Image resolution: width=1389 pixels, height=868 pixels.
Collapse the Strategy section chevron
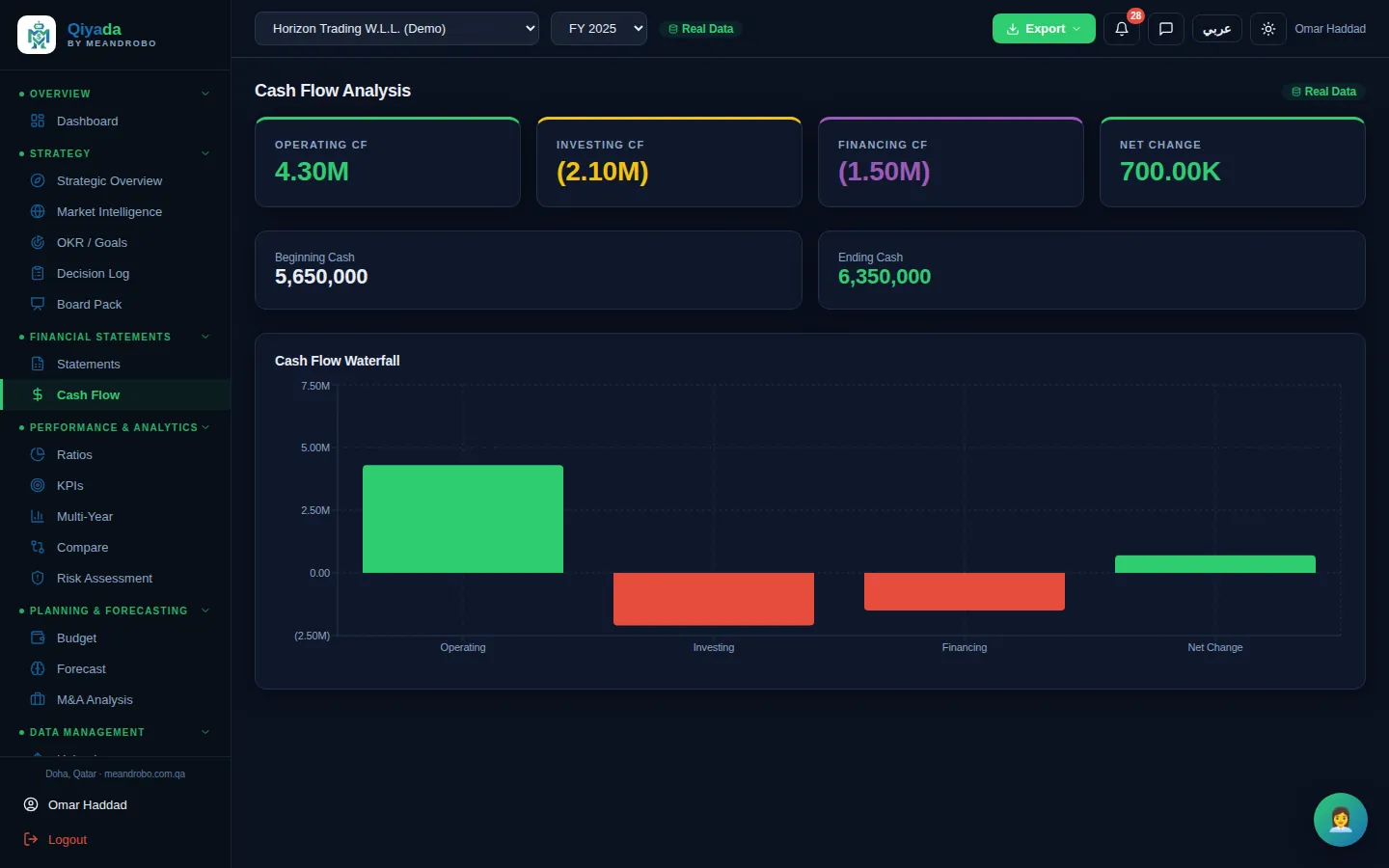205,153
